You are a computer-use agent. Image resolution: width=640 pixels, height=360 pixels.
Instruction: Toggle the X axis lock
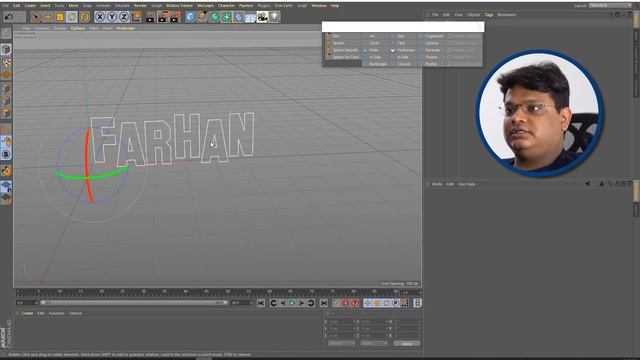click(x=100, y=17)
